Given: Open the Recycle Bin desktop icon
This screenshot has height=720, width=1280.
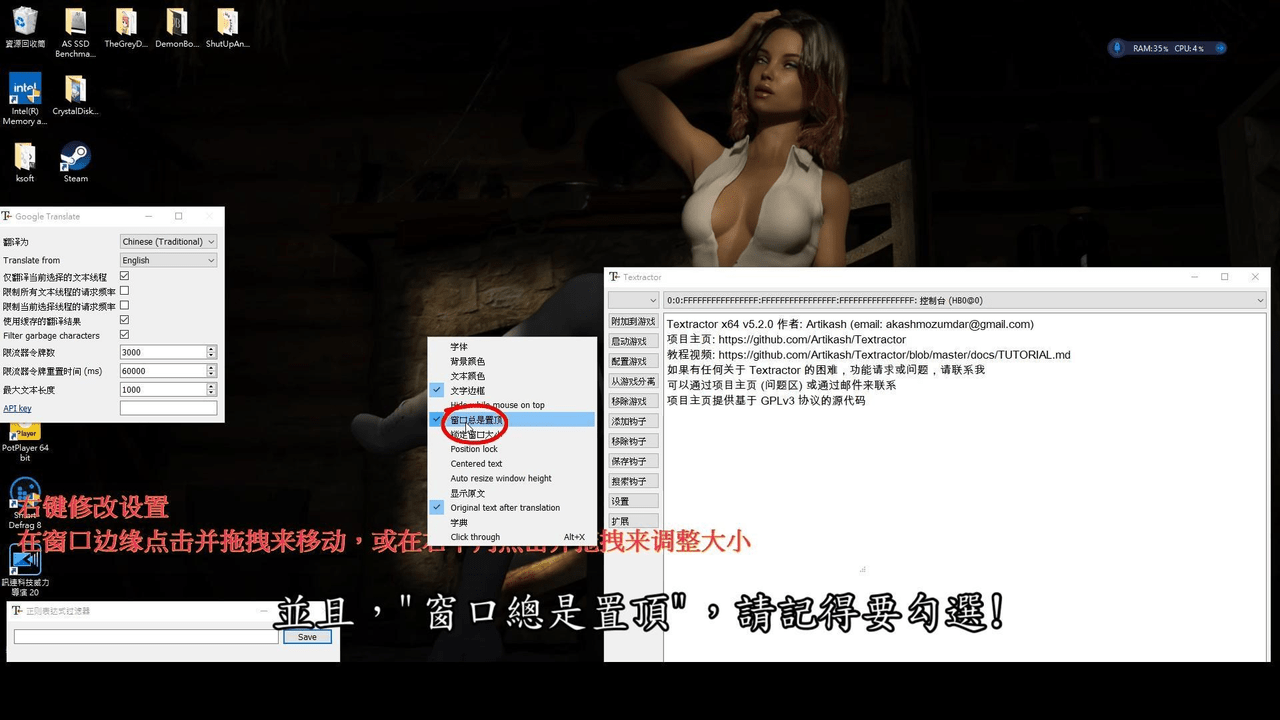Looking at the screenshot, I should (x=25, y=28).
